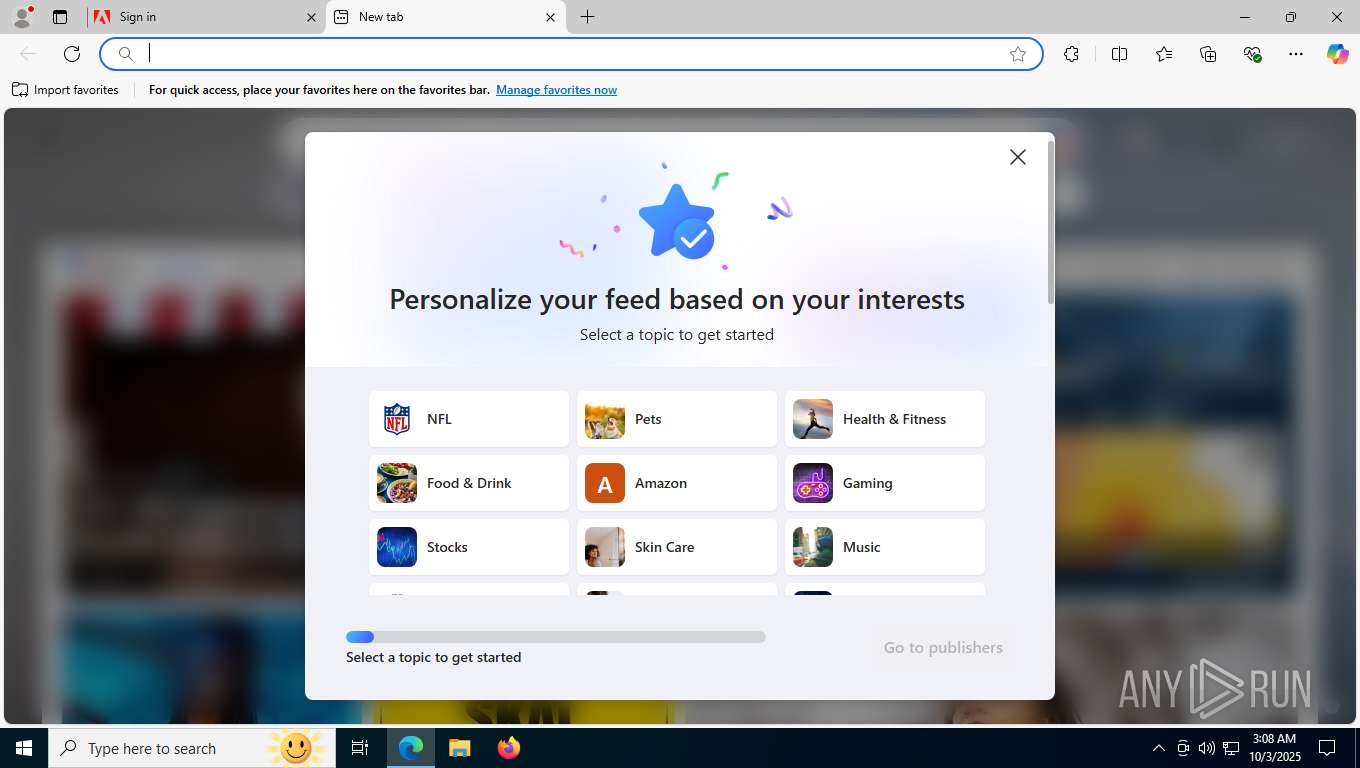Open Browser essentials heart icon
Viewport: 1360px width, 768px height.
pos(1252,54)
